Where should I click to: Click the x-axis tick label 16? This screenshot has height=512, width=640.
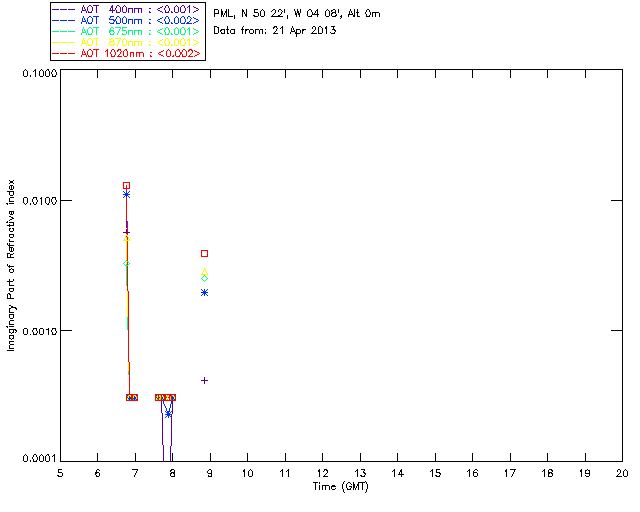[472, 473]
